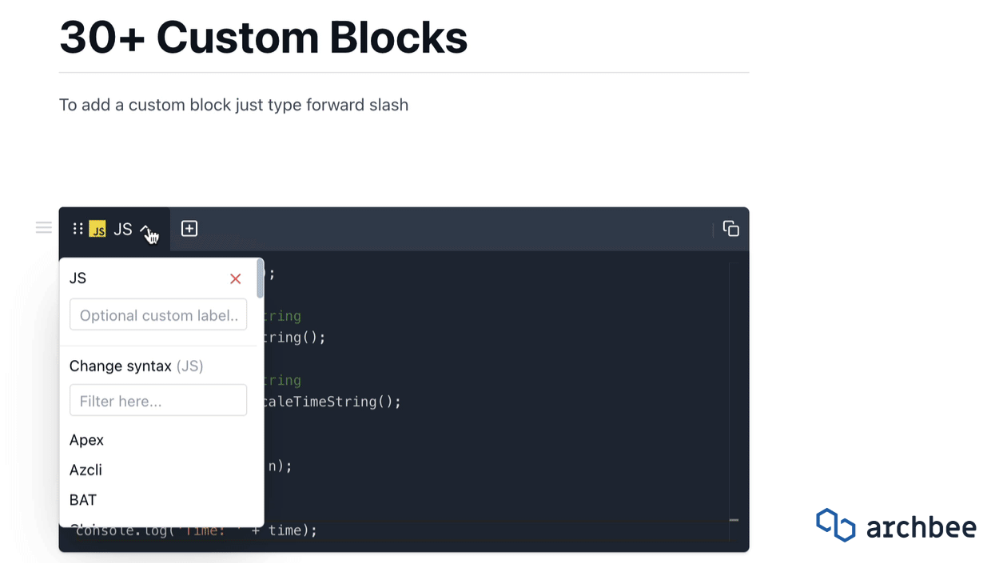Select the JS code tab label

point(123,229)
